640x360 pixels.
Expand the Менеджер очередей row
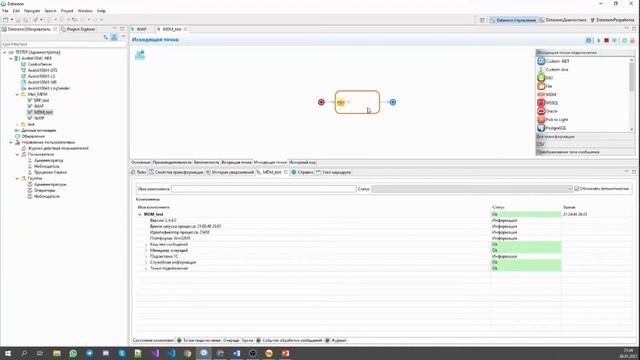point(146,250)
